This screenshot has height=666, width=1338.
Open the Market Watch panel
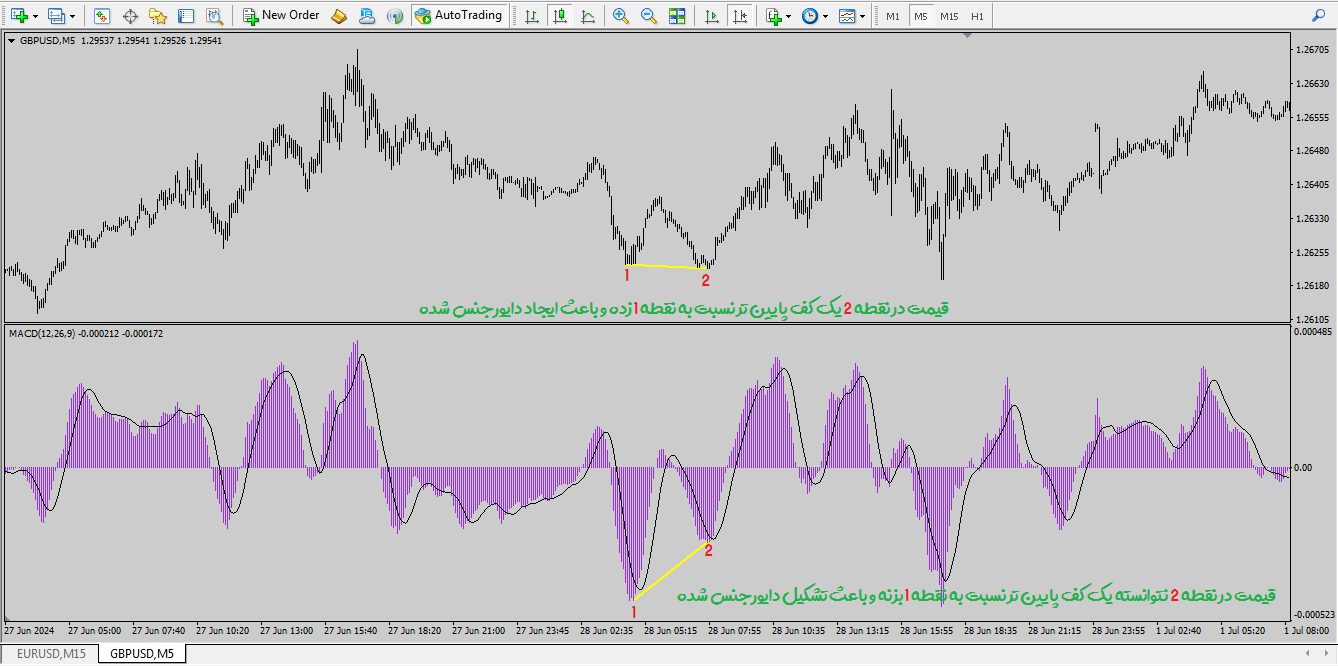pyautogui.click(x=101, y=16)
